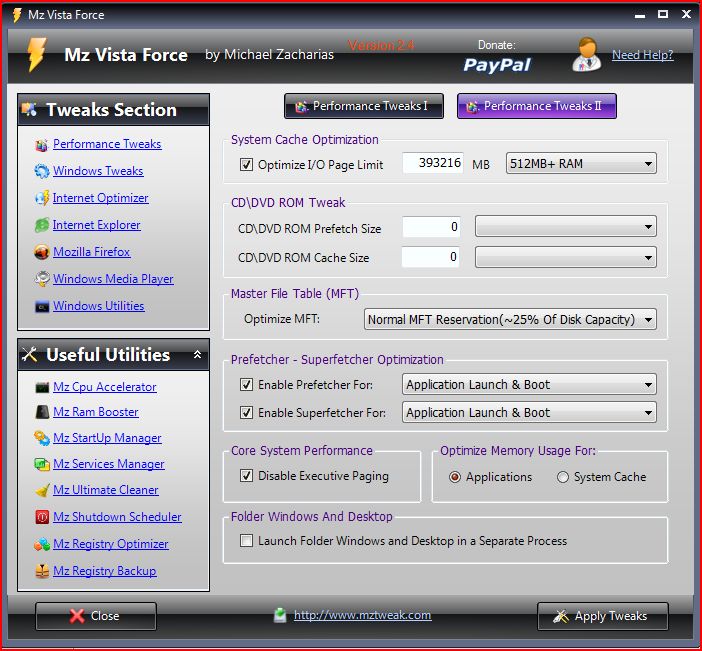
Task: Open Internet Explorer section link
Action: (x=97, y=225)
